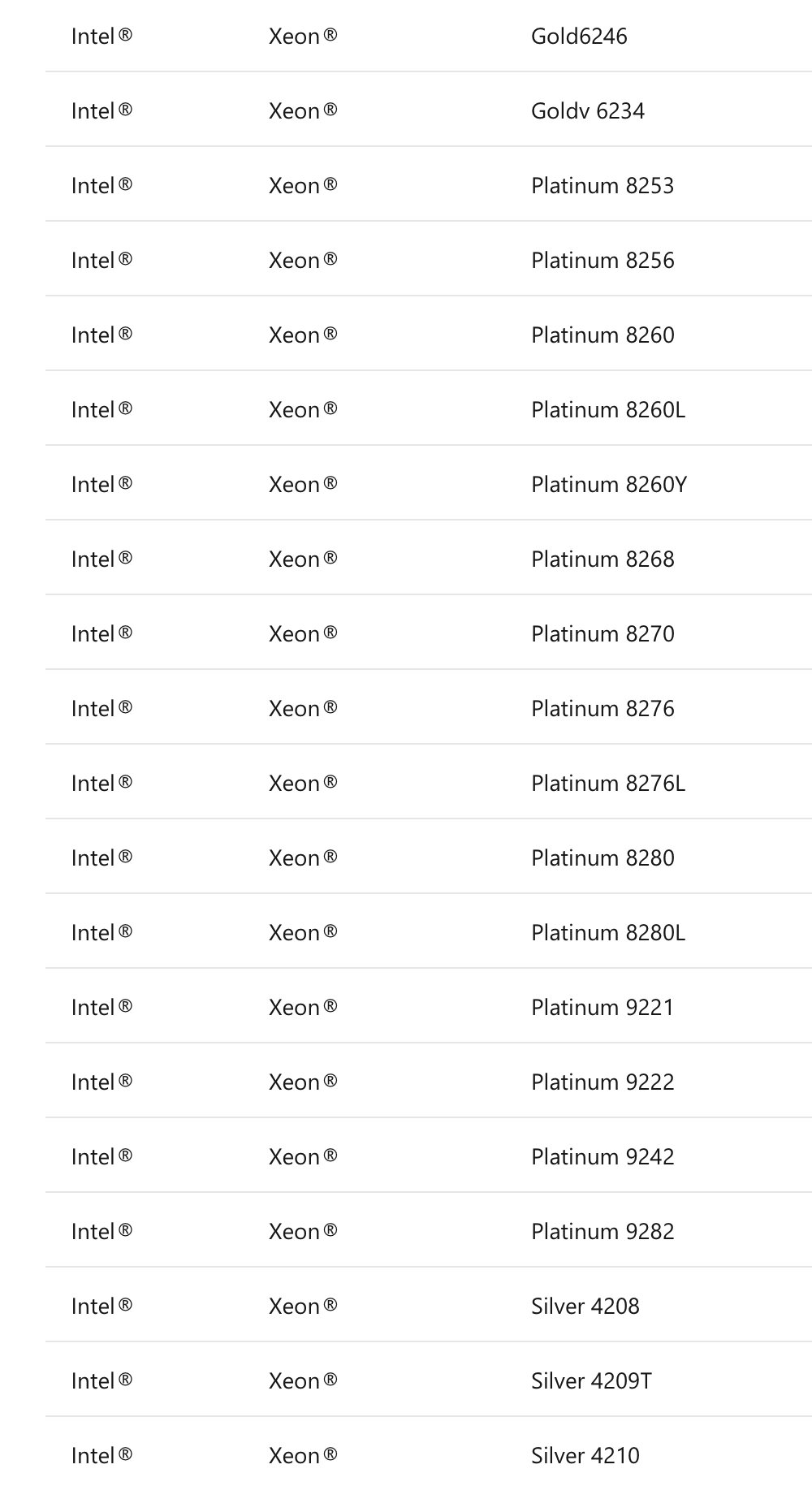Select the Silver 4208 model cell
The image size is (812, 1486).
point(585,1307)
